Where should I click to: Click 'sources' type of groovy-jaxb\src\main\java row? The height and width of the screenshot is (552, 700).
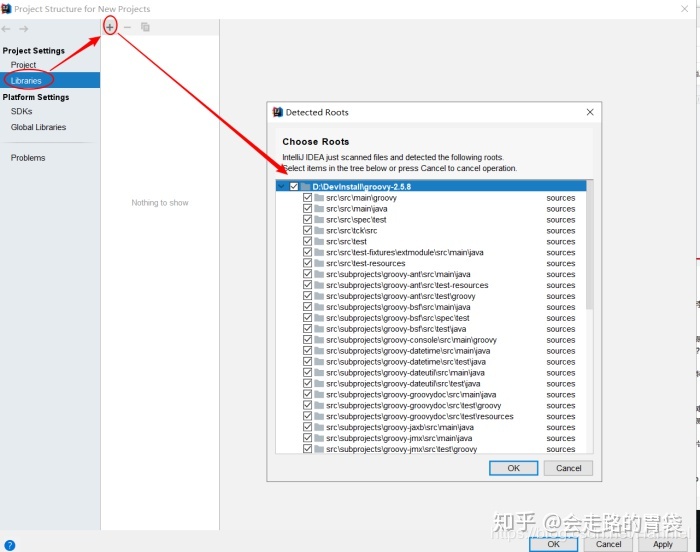pyautogui.click(x=561, y=427)
